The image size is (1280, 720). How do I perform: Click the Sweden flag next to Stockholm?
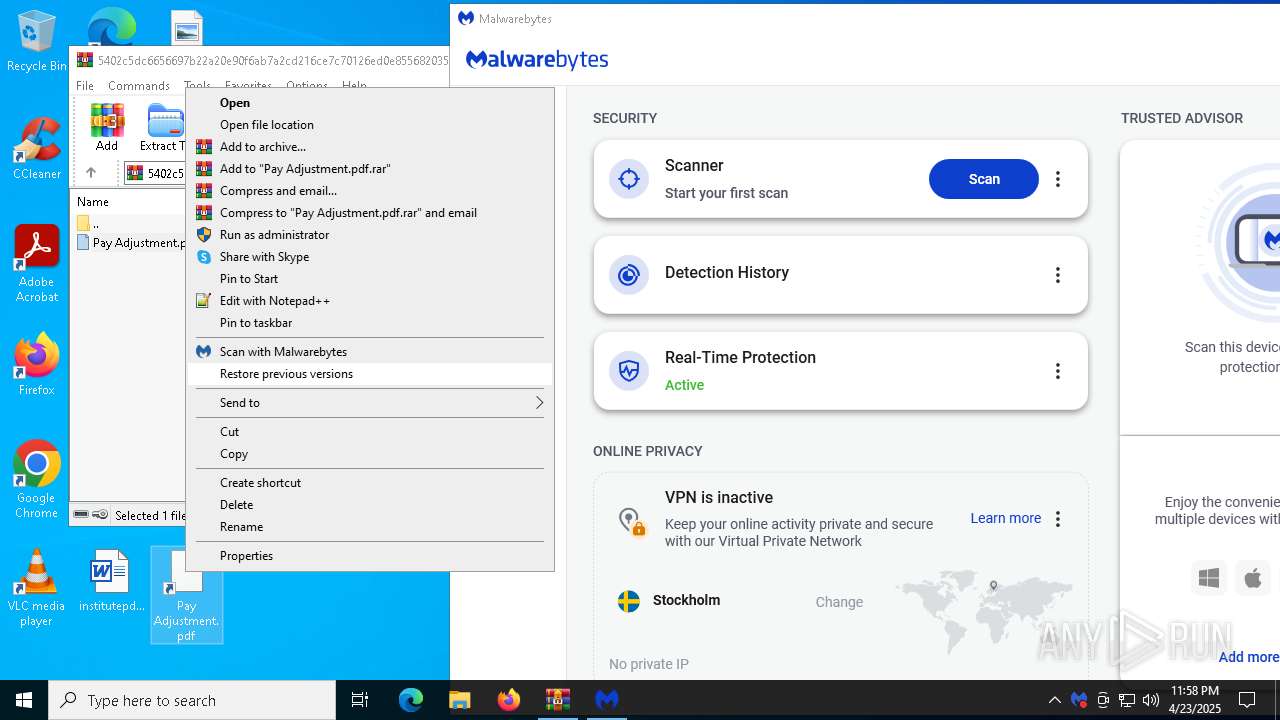[629, 601]
